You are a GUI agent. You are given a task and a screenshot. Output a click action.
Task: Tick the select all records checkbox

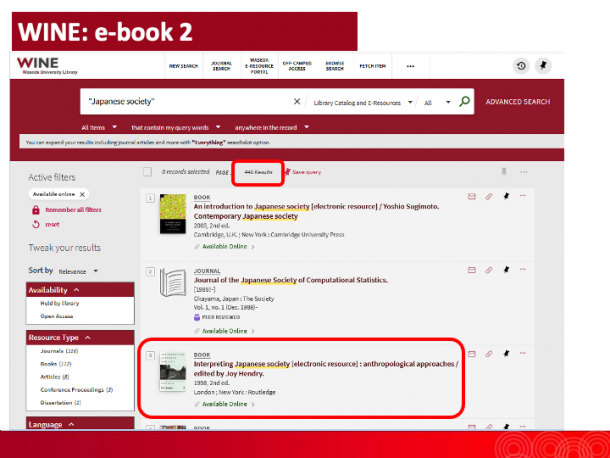pyautogui.click(x=147, y=172)
